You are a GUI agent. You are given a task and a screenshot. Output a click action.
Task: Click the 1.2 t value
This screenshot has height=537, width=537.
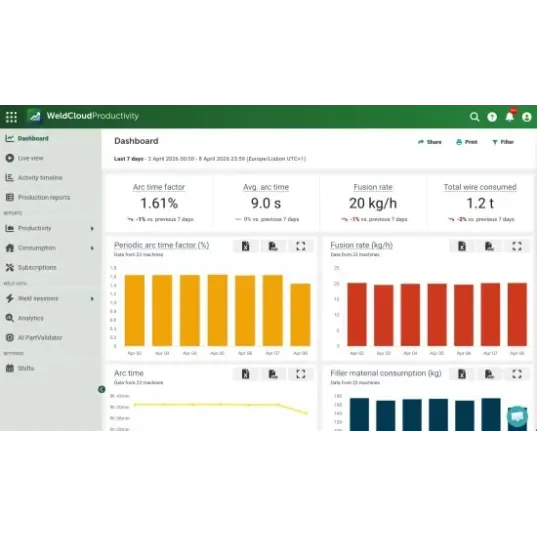point(480,203)
